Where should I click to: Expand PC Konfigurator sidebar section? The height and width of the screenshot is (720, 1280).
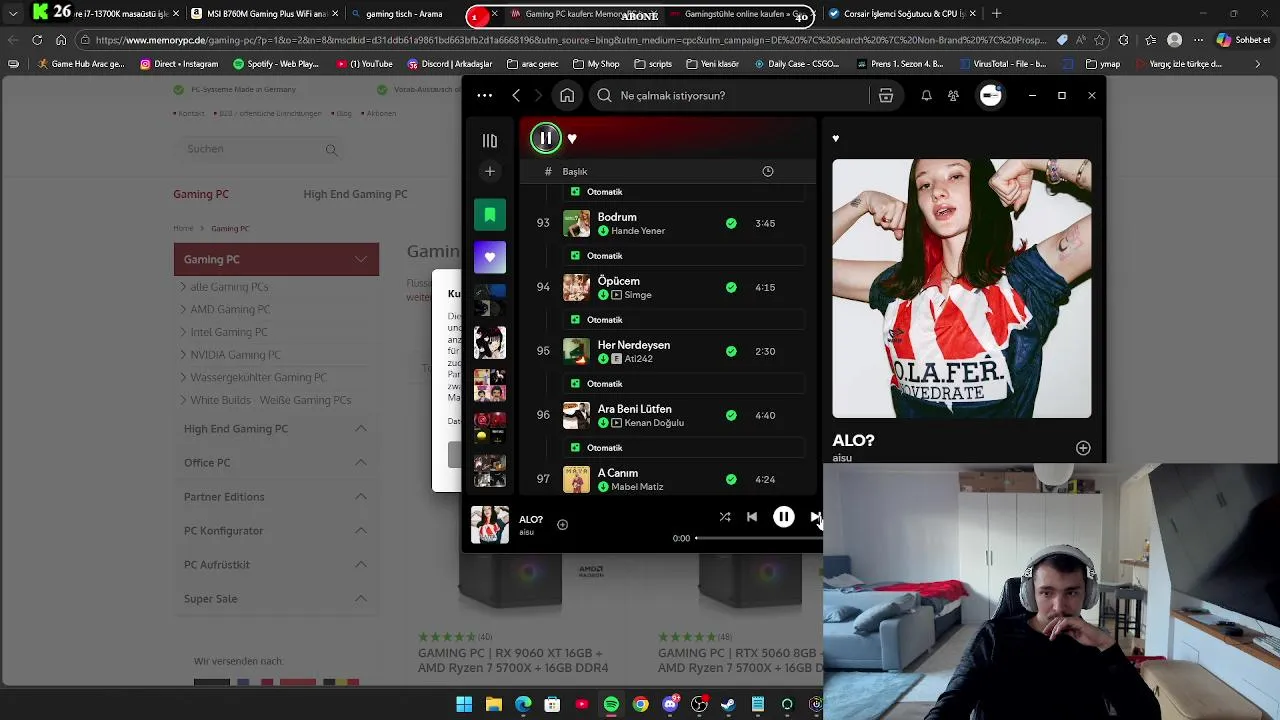coord(276,531)
